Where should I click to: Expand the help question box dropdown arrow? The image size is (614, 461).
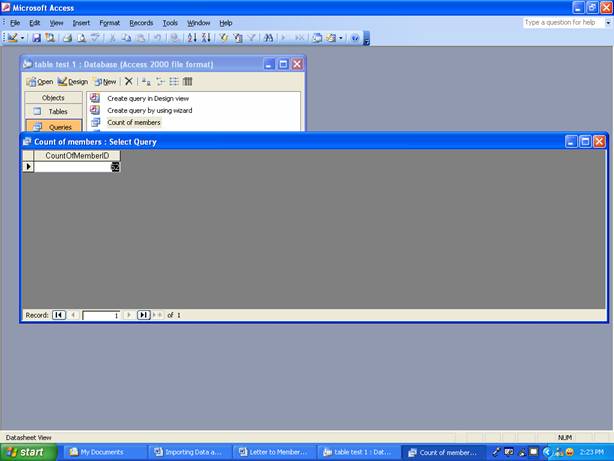pyautogui.click(x=608, y=23)
